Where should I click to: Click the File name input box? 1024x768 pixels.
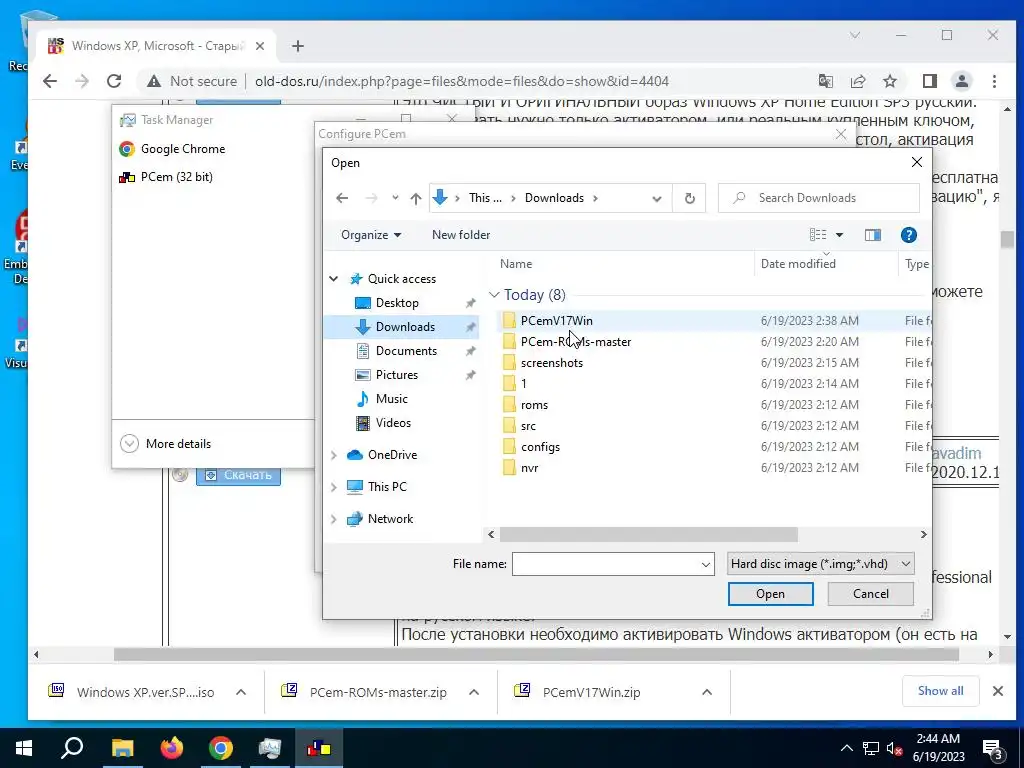[613, 564]
